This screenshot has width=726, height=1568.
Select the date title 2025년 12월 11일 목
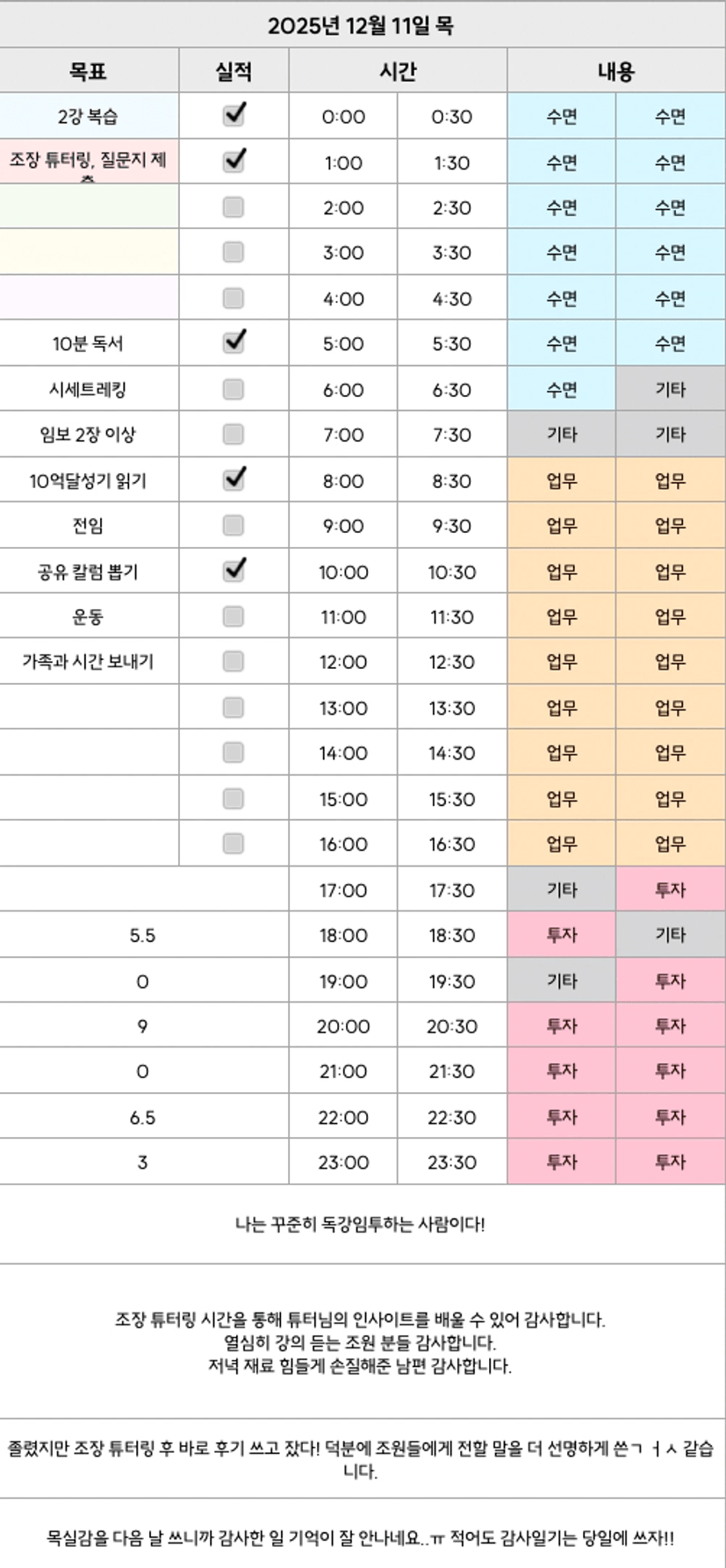coord(361,25)
